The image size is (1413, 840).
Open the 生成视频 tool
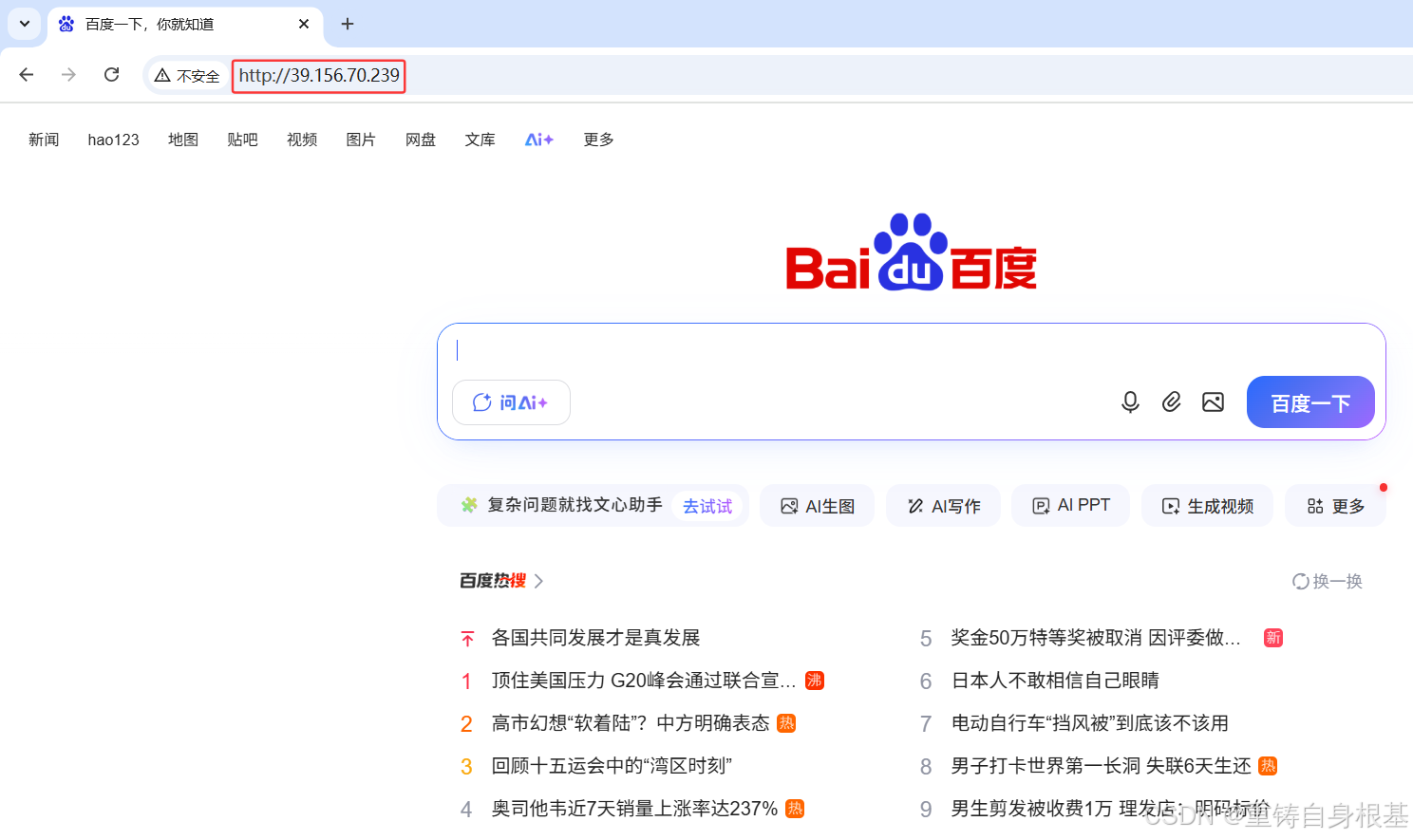(x=1207, y=505)
